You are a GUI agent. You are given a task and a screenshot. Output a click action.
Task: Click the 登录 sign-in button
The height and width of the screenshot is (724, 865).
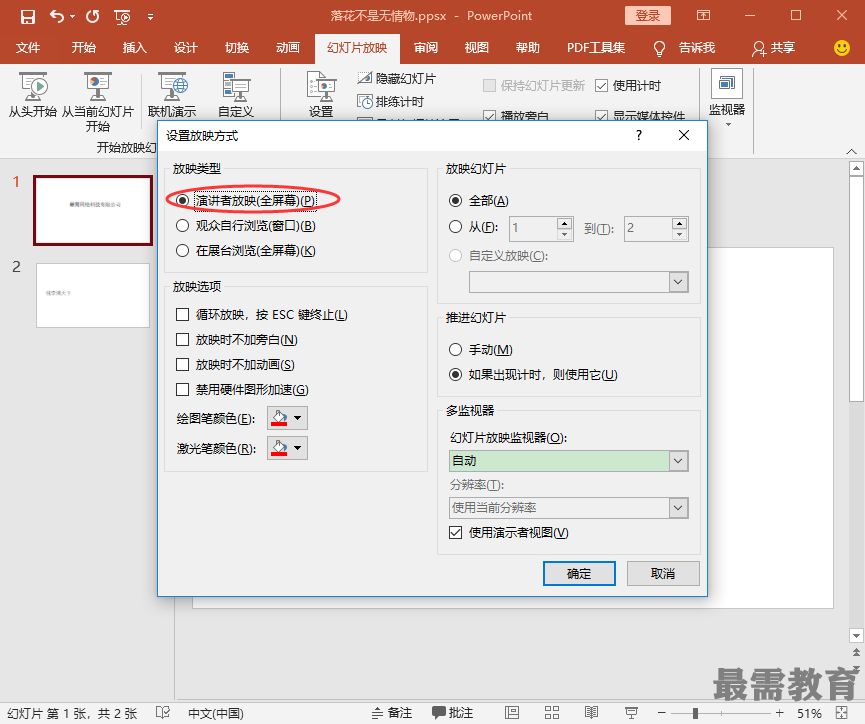point(648,15)
